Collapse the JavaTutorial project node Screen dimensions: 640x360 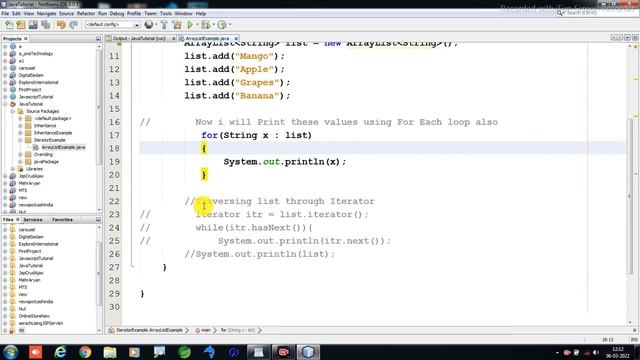click(5, 104)
